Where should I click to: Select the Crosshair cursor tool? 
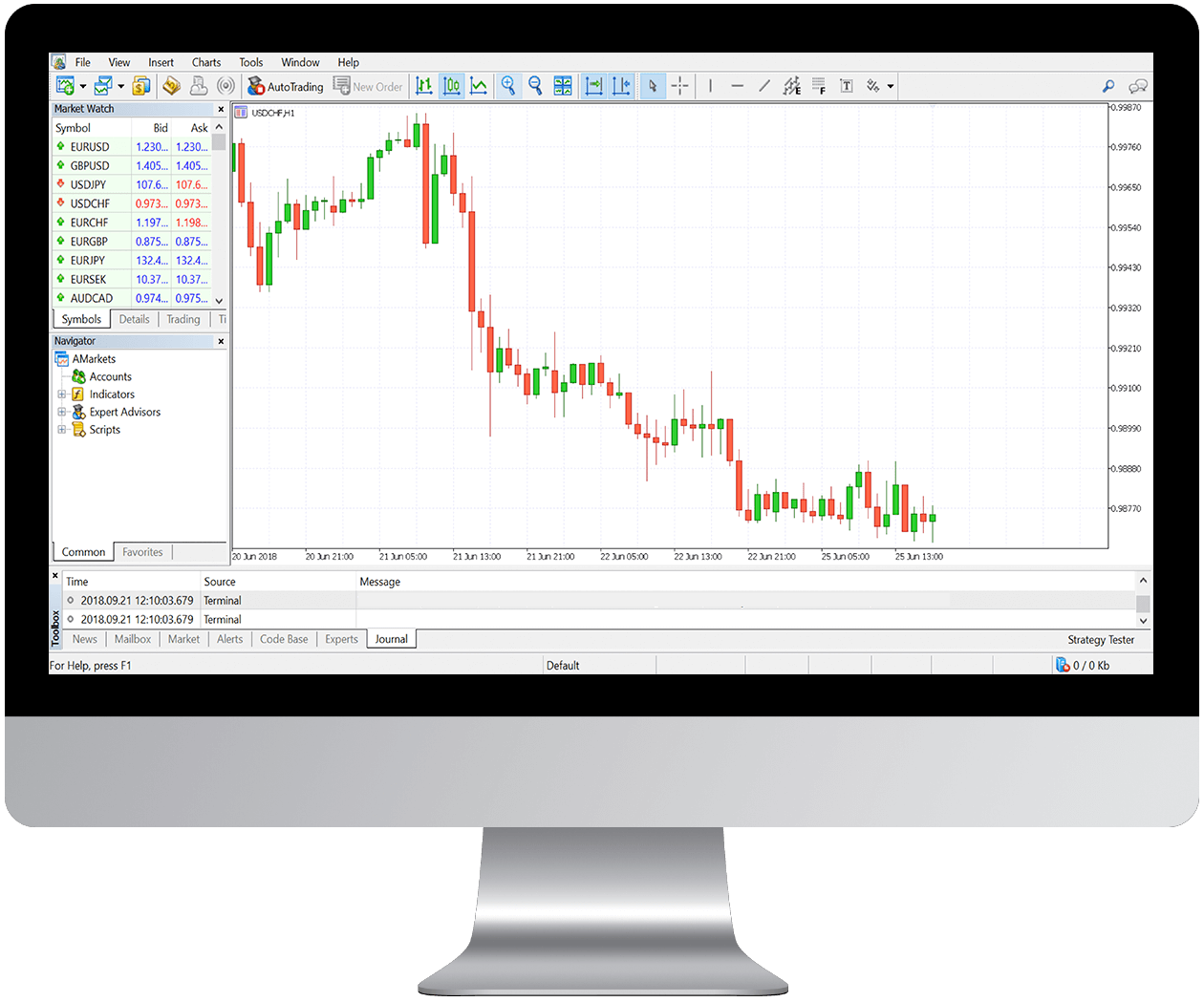coord(679,86)
